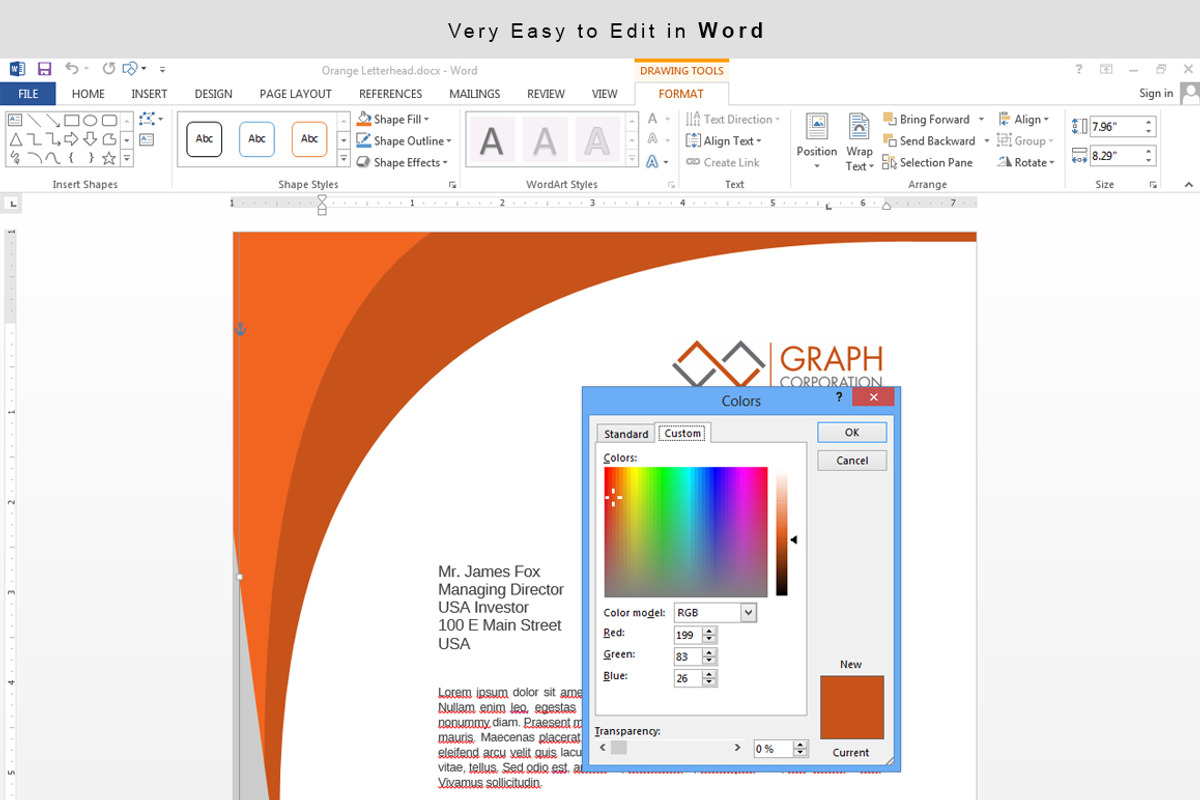Switch to the INSERT tab
Screen dimensions: 1200x800
(149, 94)
